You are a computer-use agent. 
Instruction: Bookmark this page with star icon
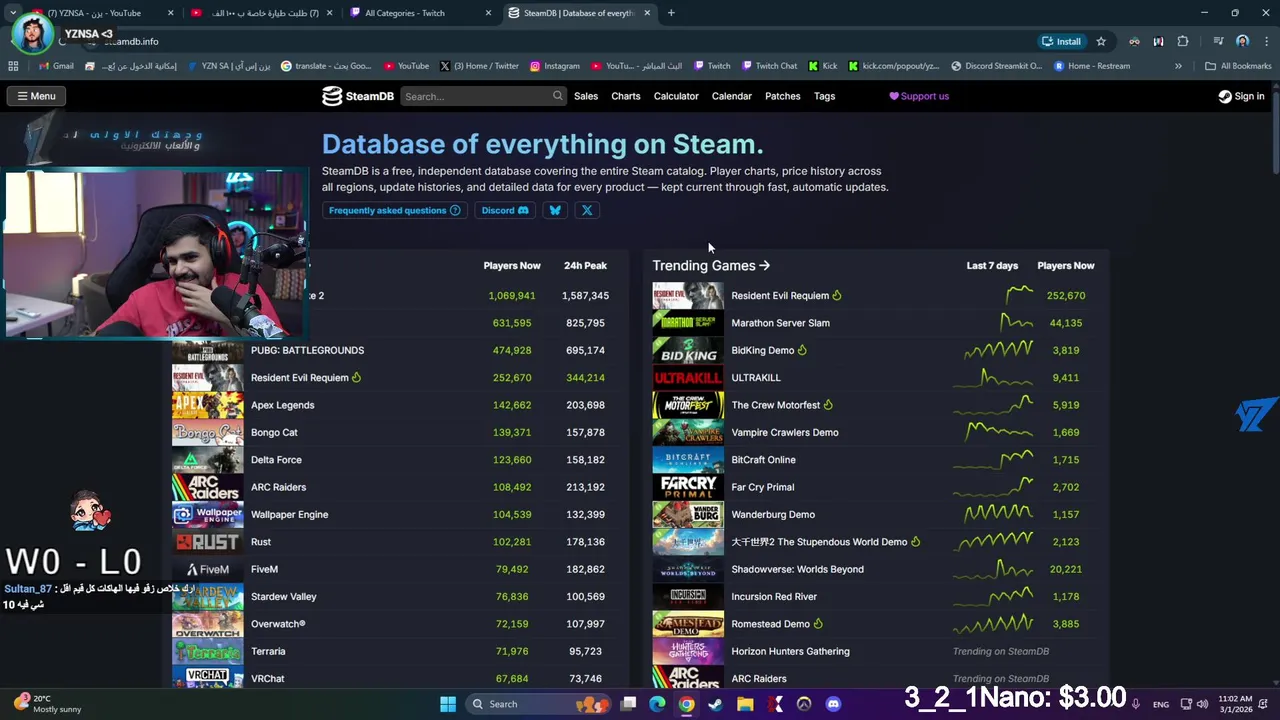click(1101, 41)
